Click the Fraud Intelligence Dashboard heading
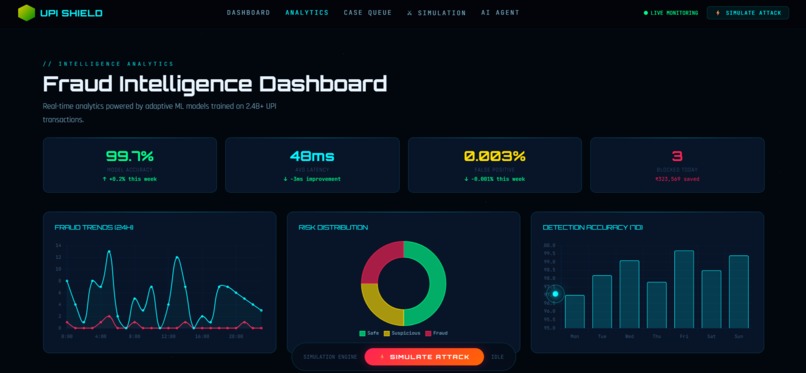Viewport: 806px width, 373px height. (215, 84)
